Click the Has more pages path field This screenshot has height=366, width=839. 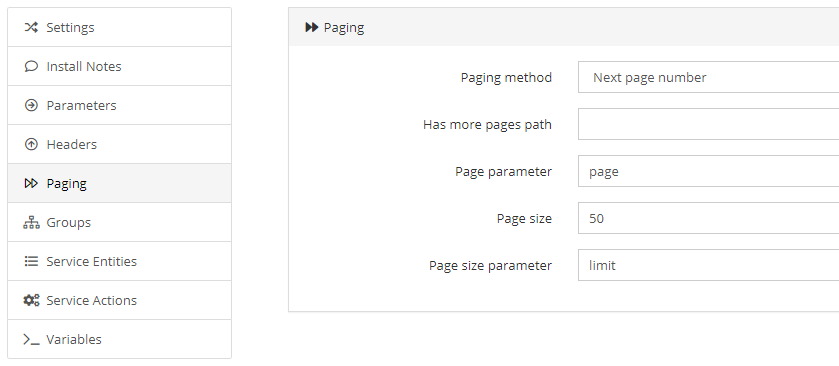[708, 124]
